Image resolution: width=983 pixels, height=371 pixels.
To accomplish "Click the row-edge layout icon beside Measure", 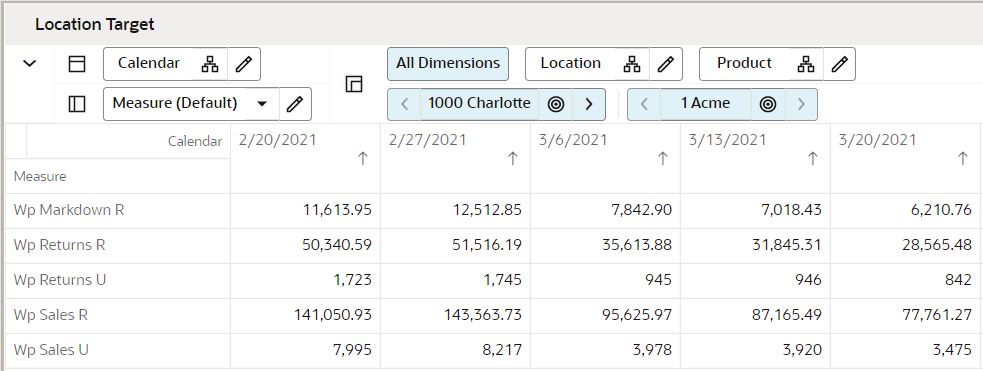I will click(76, 104).
